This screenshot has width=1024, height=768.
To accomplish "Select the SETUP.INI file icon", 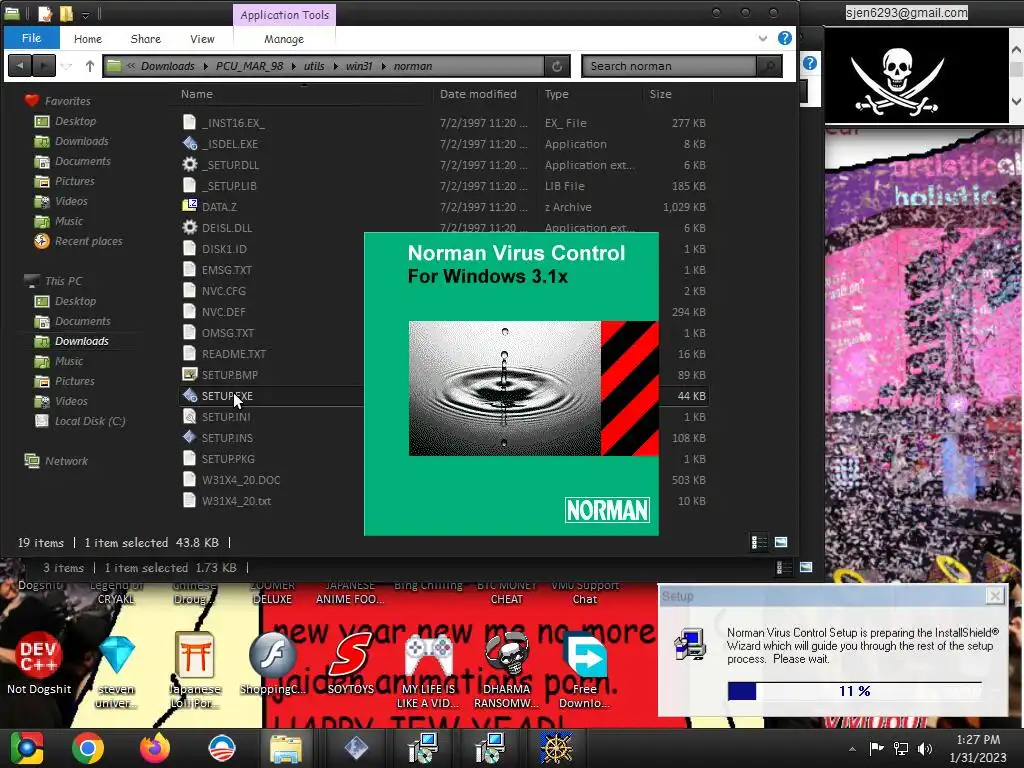I will (x=189, y=417).
